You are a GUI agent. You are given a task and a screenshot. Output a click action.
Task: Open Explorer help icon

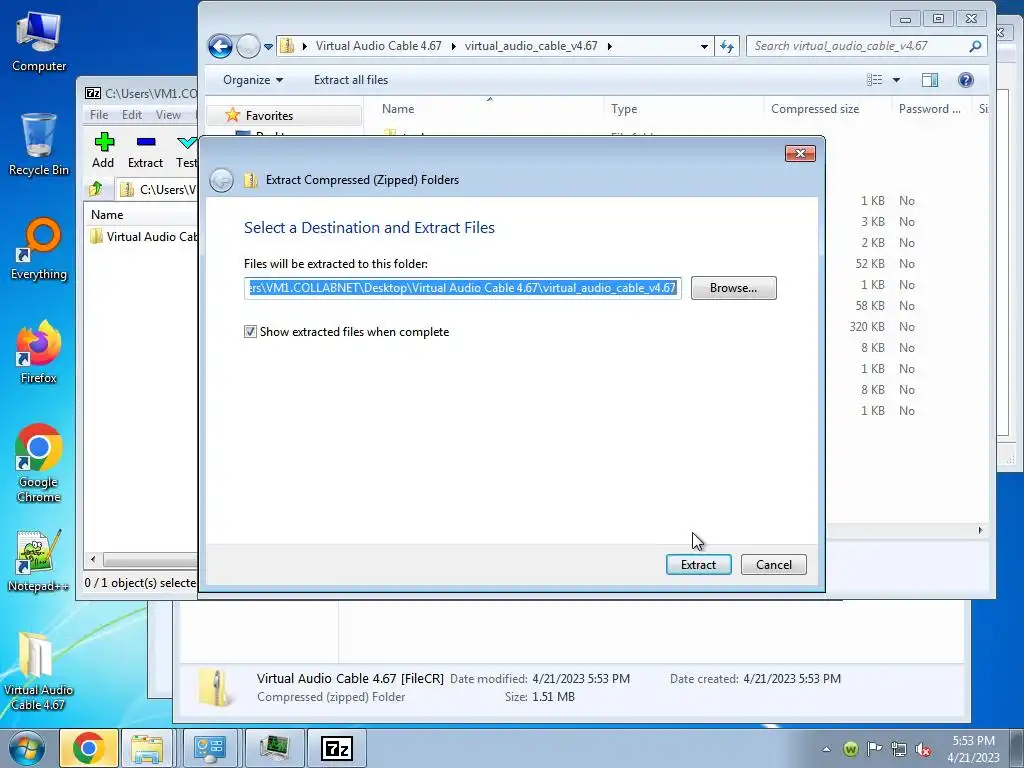pos(966,80)
